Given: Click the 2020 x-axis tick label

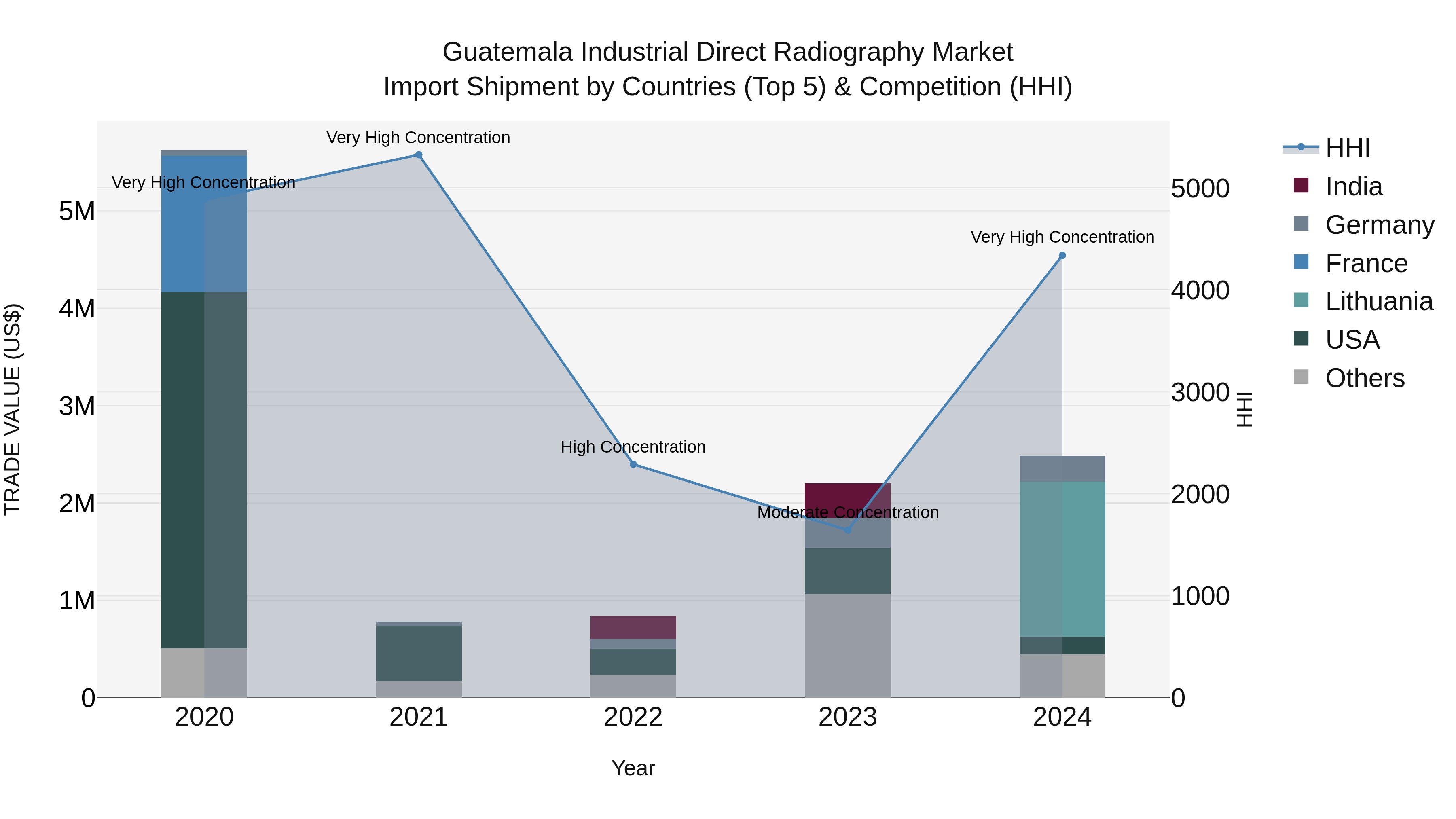Looking at the screenshot, I should pos(204,717).
